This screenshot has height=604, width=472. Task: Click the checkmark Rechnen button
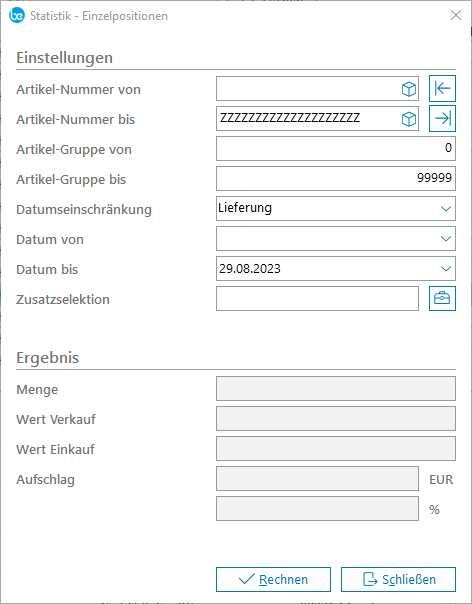coord(273,579)
